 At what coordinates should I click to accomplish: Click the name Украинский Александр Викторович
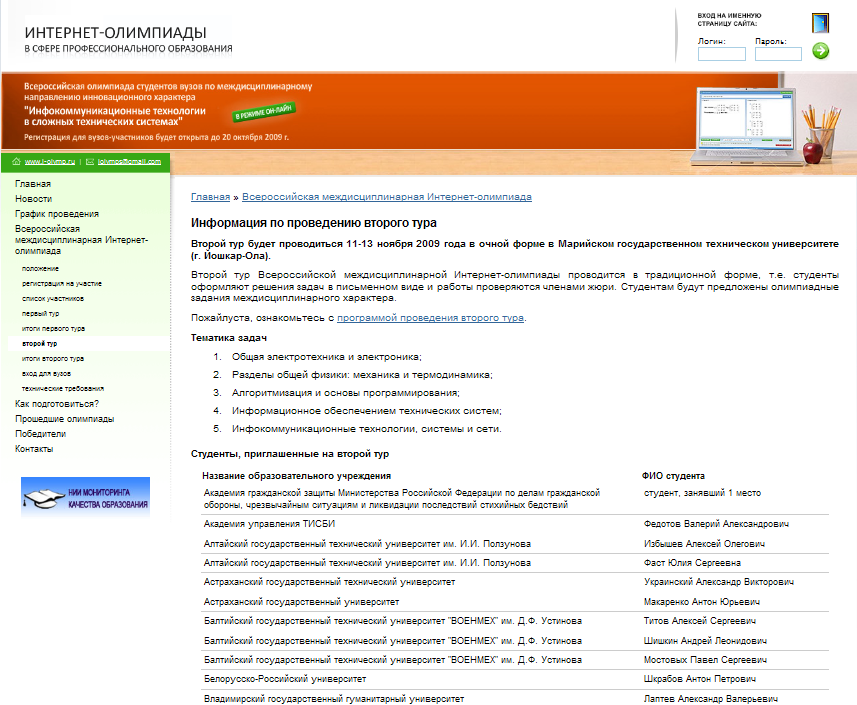click(719, 582)
